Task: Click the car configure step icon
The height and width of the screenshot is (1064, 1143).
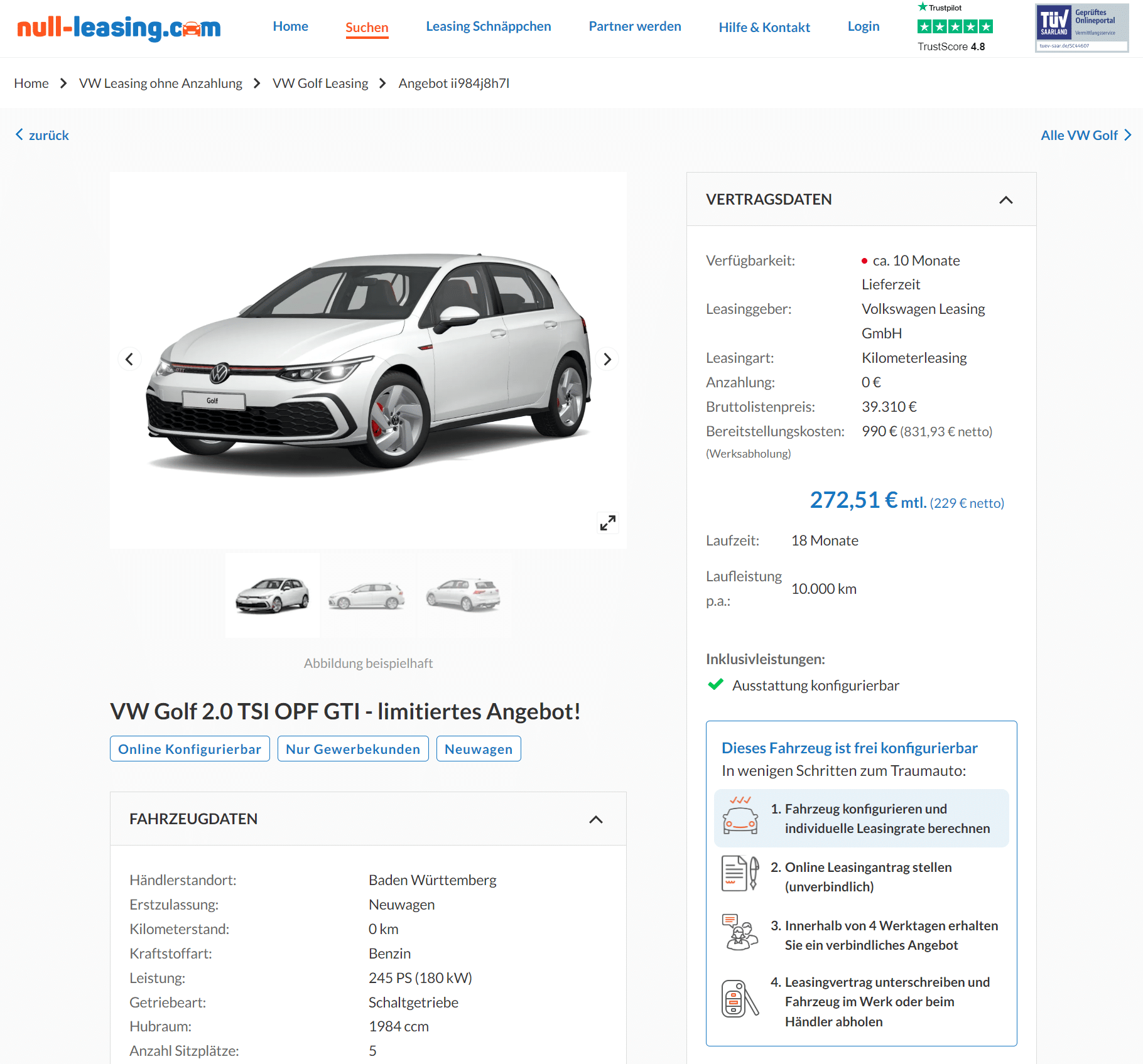Action: pos(740,815)
